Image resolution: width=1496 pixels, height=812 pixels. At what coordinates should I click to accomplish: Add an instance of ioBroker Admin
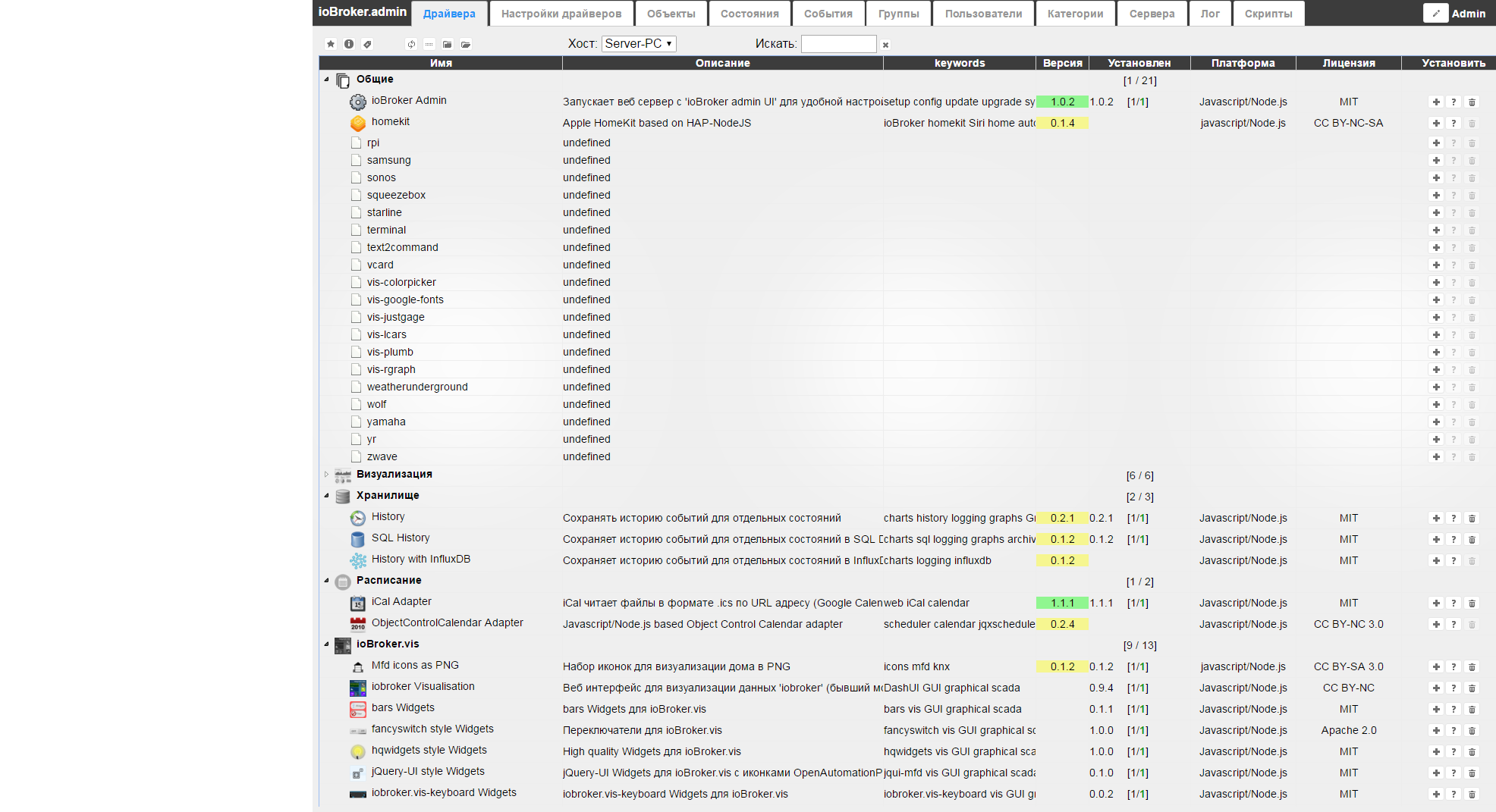pos(1436,102)
